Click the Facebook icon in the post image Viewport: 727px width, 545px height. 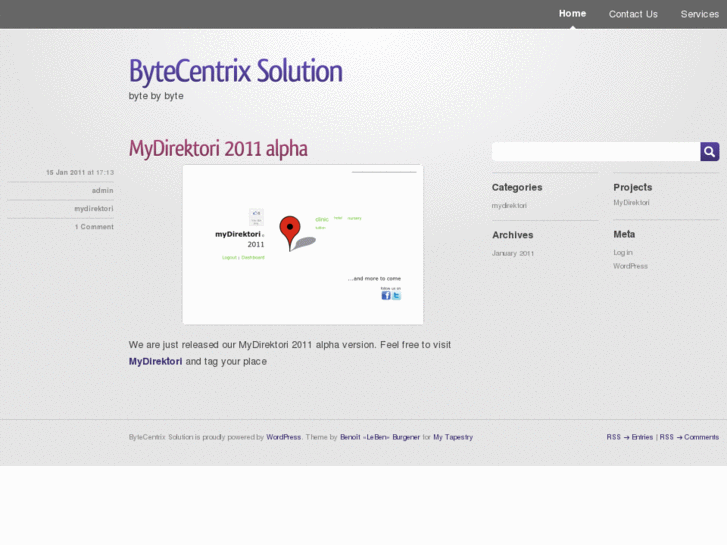point(386,295)
